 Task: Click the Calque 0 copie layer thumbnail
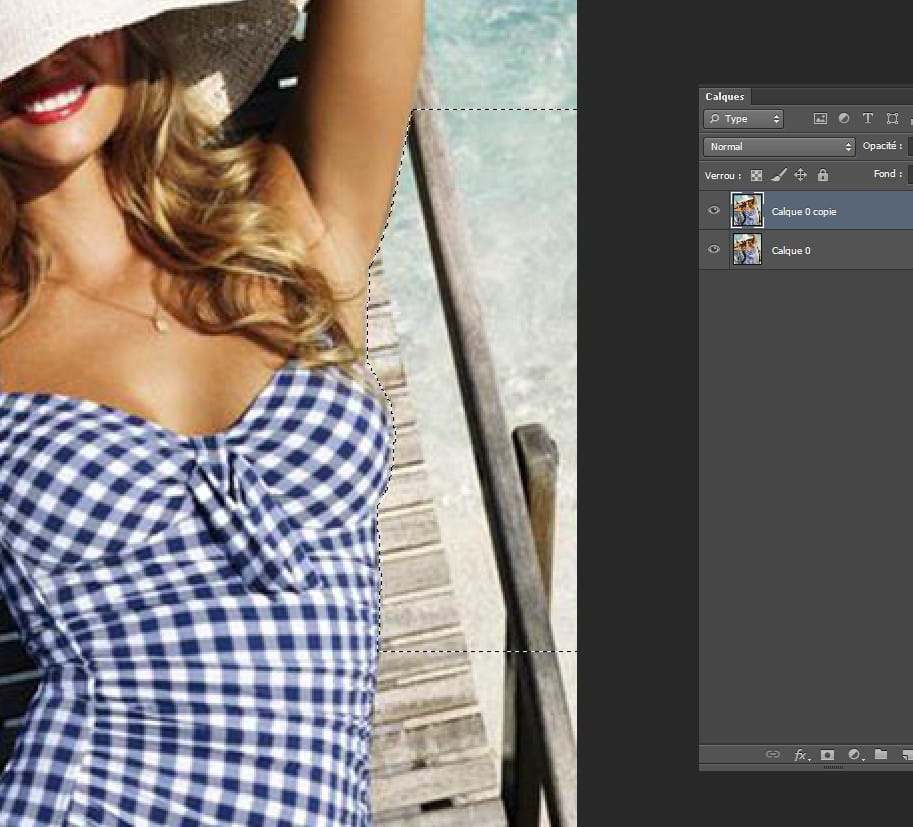point(747,211)
